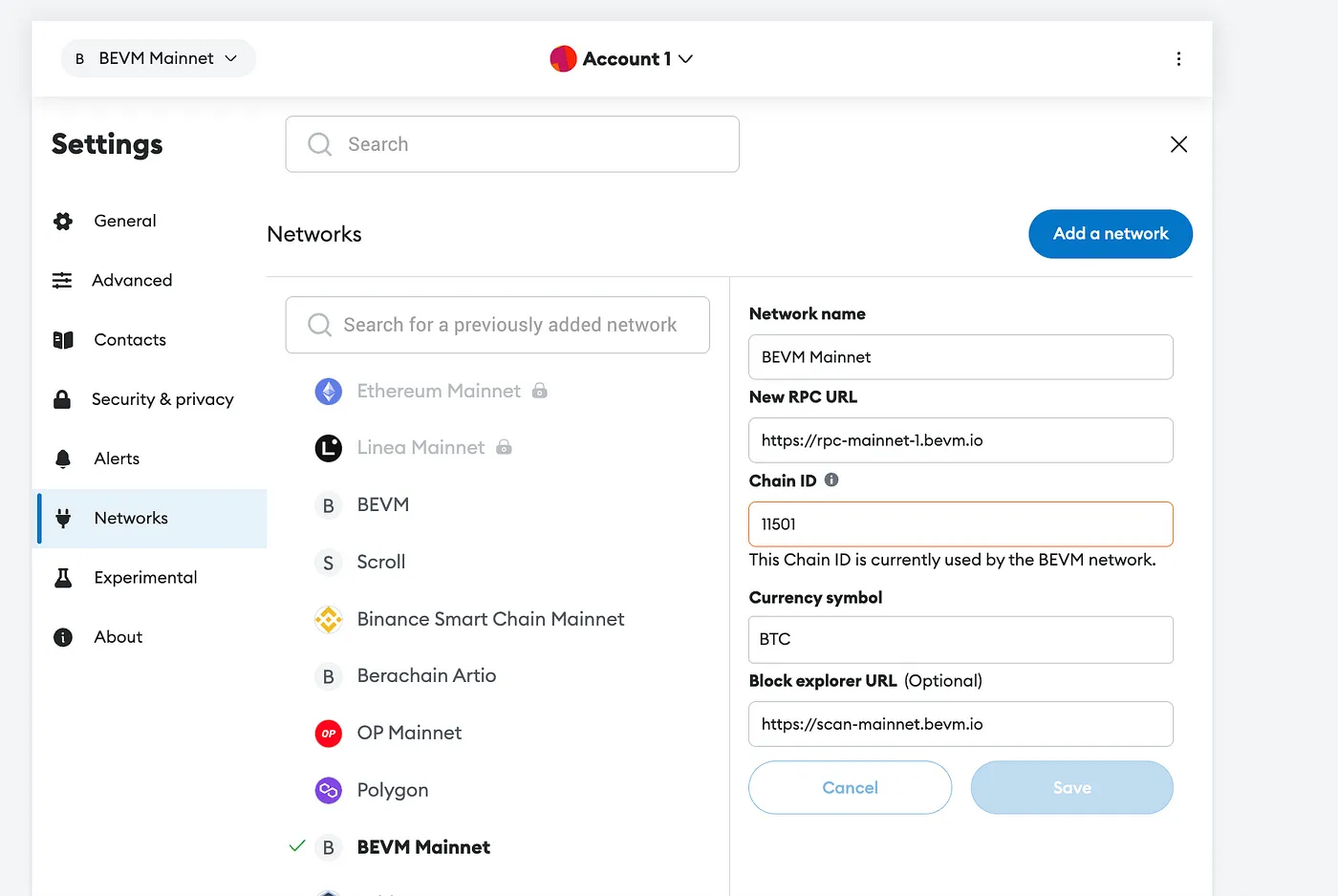Click the settings search magnifier icon
The height and width of the screenshot is (896, 1338).
(x=319, y=144)
